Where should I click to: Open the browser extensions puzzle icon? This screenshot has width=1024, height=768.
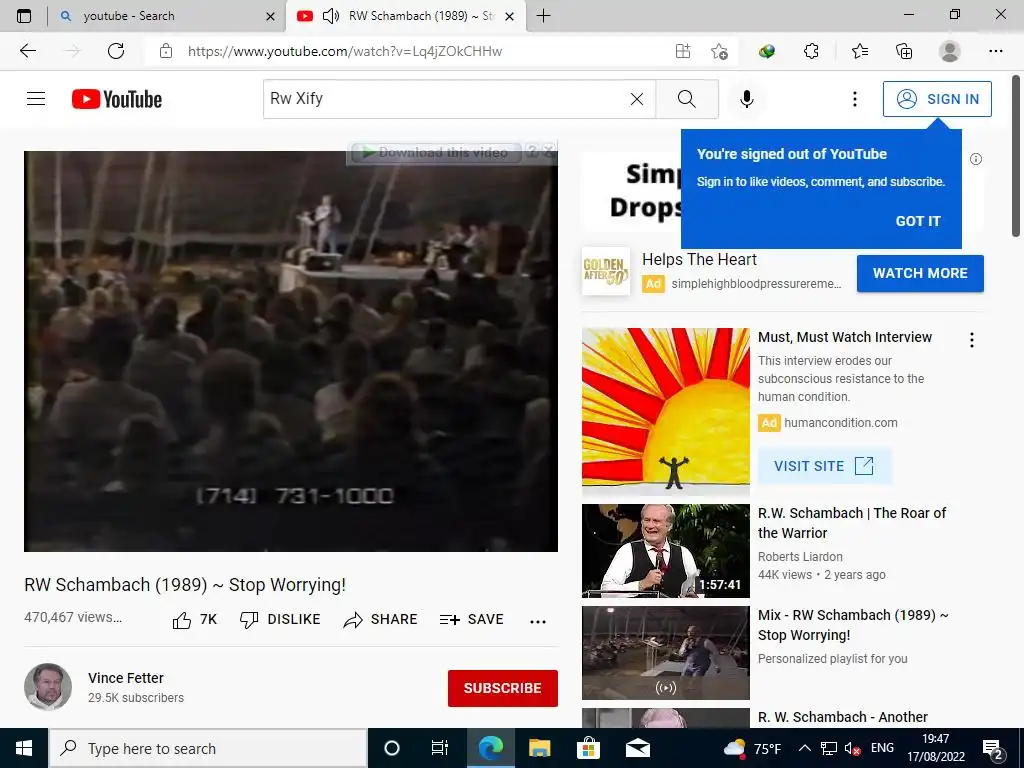tap(811, 51)
